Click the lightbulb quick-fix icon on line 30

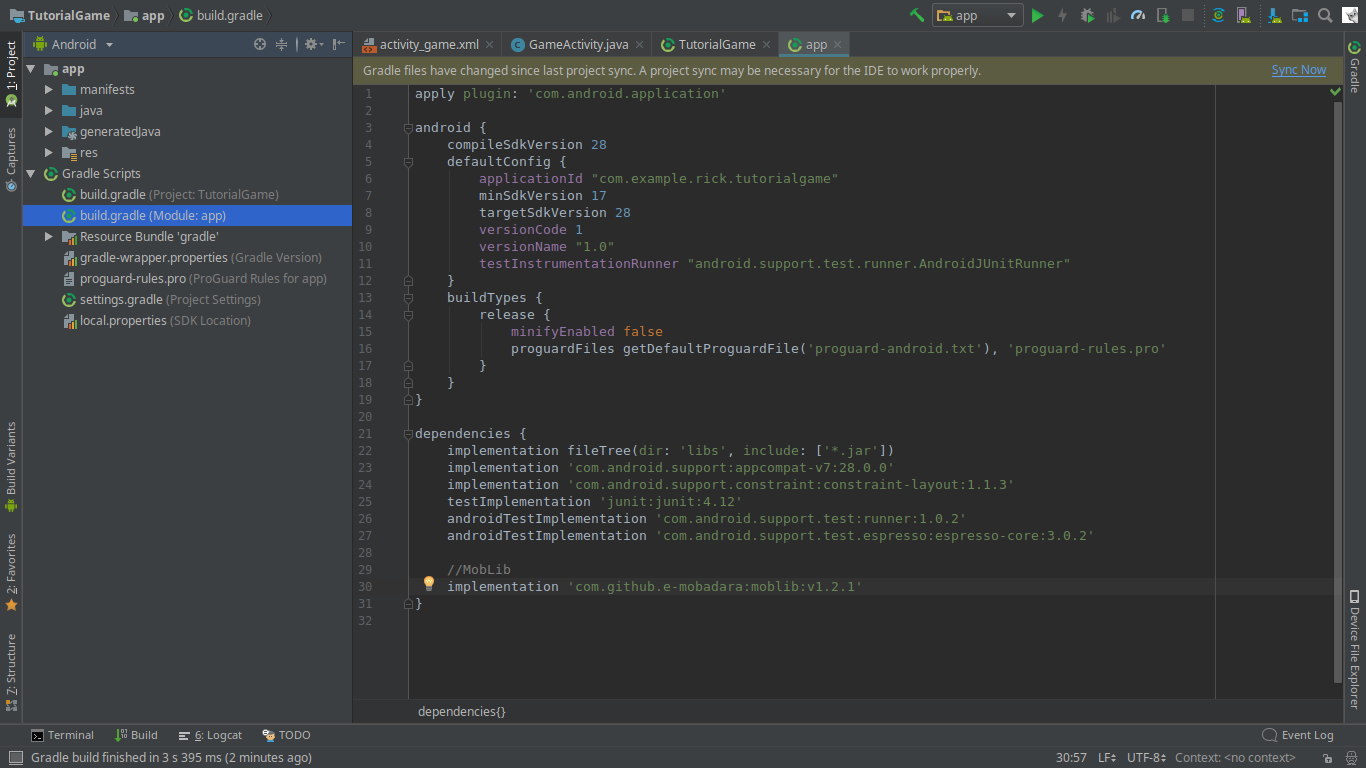(429, 584)
